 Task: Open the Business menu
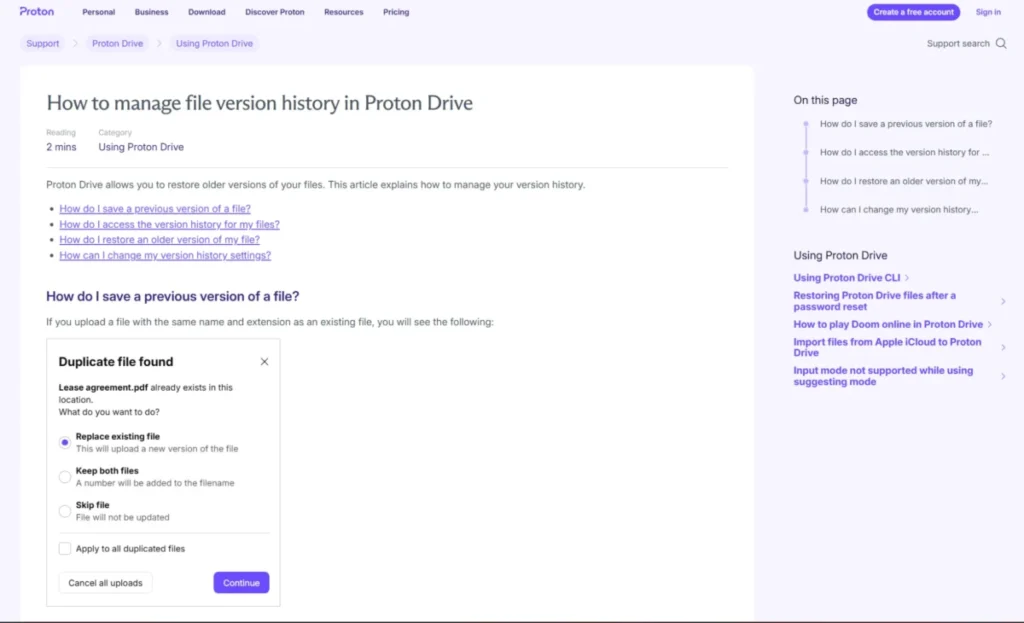click(152, 12)
